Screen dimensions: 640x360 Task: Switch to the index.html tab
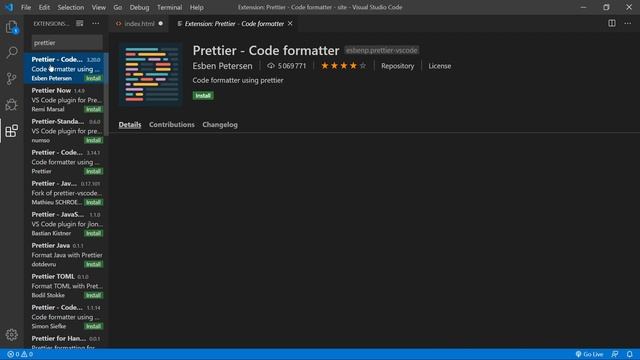tap(139, 24)
